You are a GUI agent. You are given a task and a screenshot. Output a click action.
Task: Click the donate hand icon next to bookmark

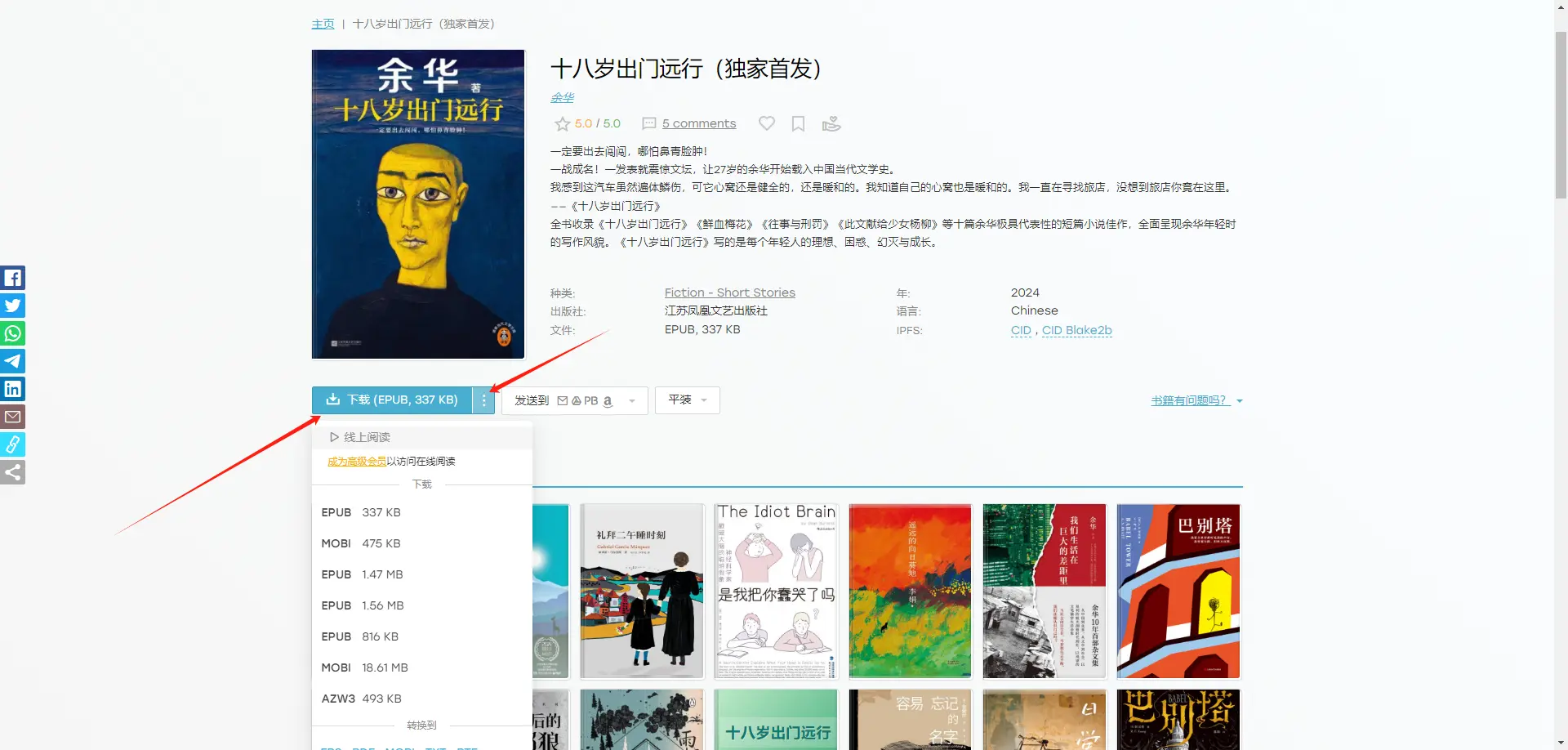pyautogui.click(x=831, y=123)
